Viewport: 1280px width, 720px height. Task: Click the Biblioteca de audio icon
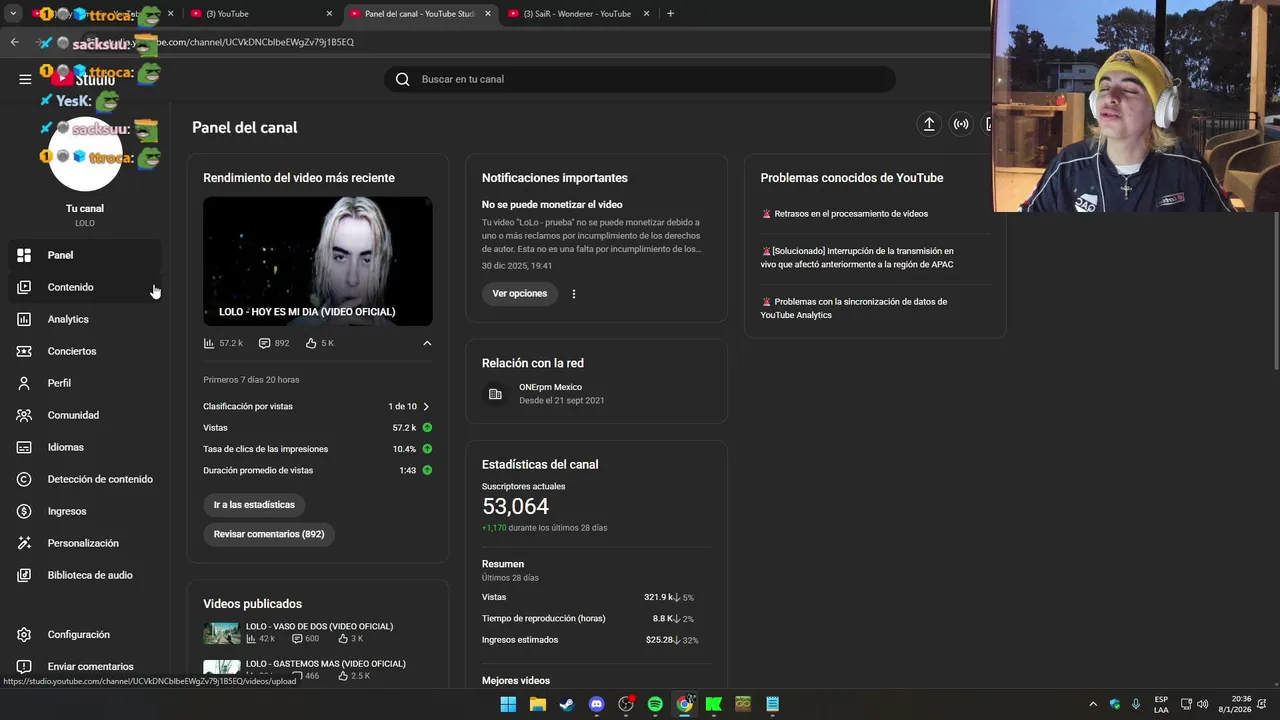[x=24, y=575]
